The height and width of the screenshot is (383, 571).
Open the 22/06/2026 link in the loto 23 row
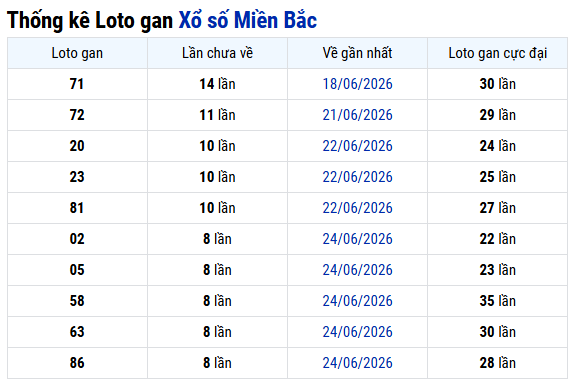pos(357,177)
